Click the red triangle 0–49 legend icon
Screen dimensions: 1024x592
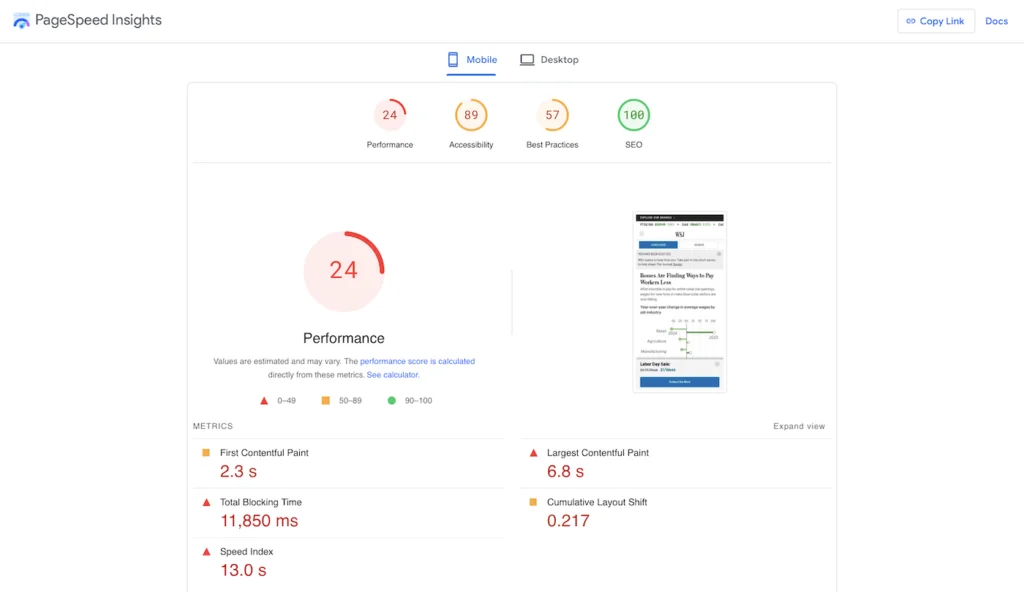pyautogui.click(x=264, y=401)
